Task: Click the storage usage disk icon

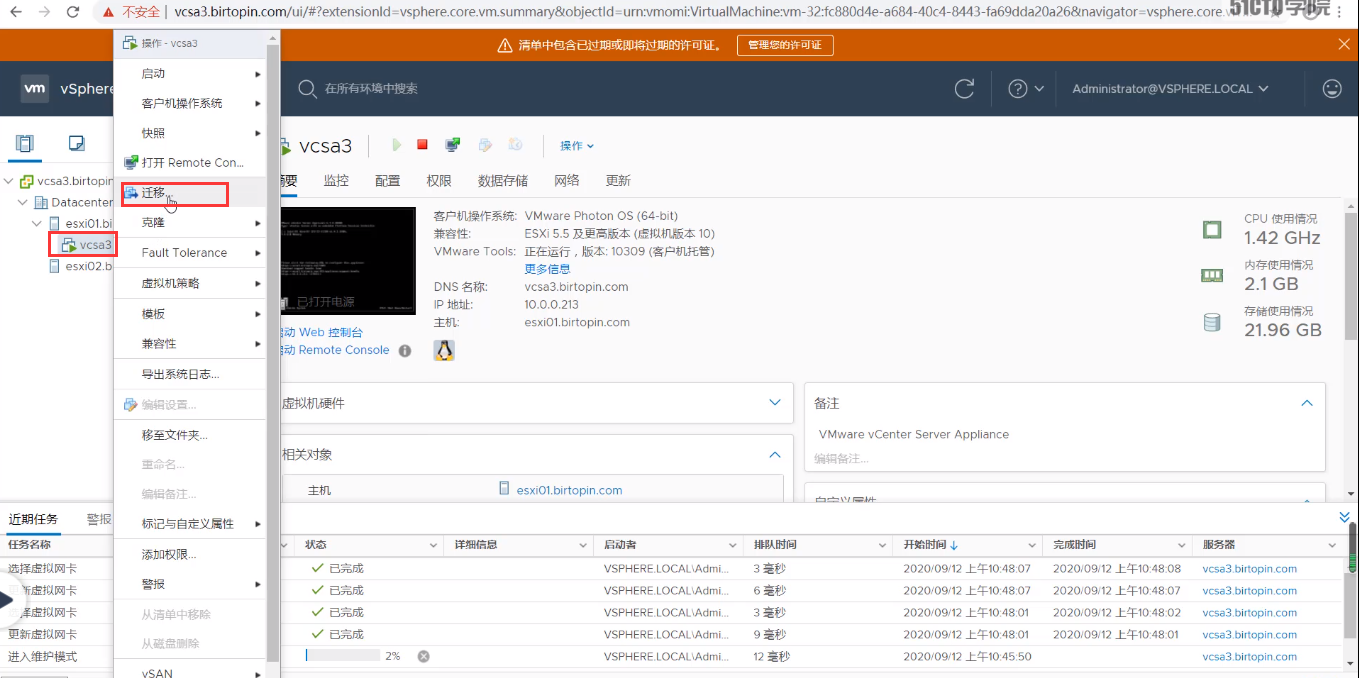Action: pos(1212,322)
